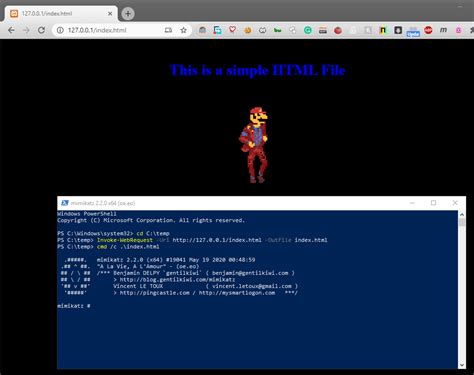474x375 pixels.
Task: Click the terminal scrollbar thumb
Action: [x=462, y=222]
